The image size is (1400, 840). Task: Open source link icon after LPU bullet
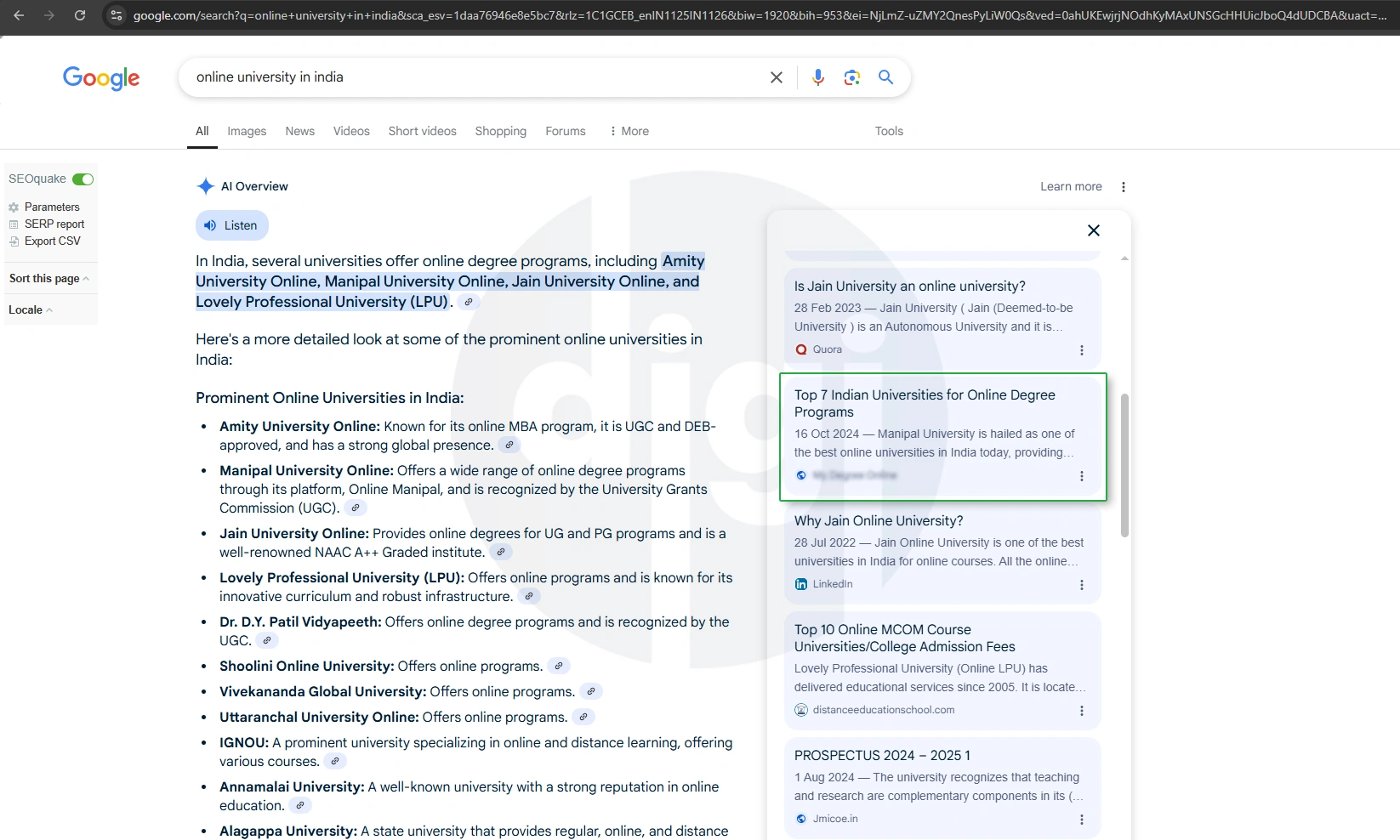529,596
